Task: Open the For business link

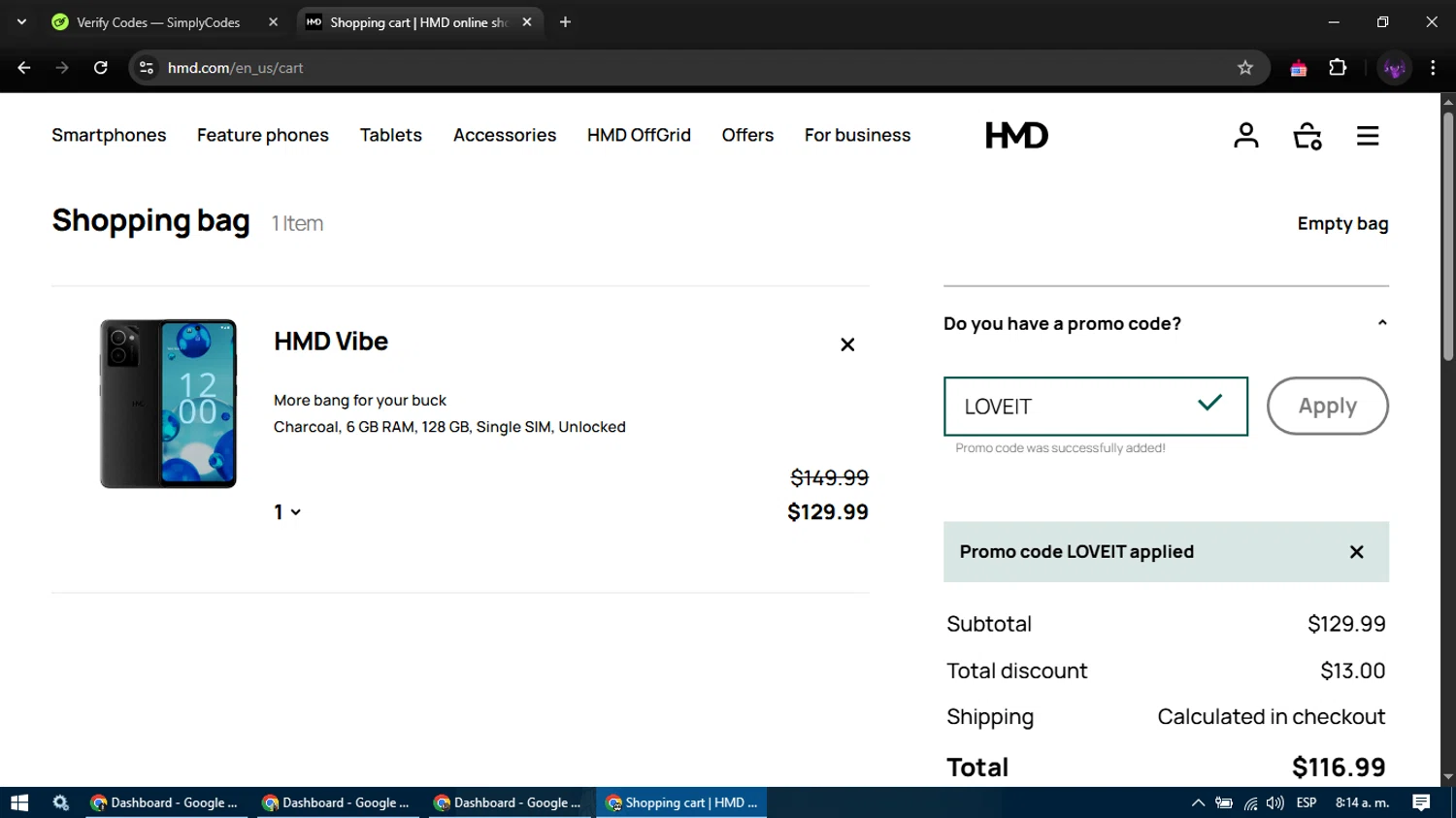Action: coord(857,135)
